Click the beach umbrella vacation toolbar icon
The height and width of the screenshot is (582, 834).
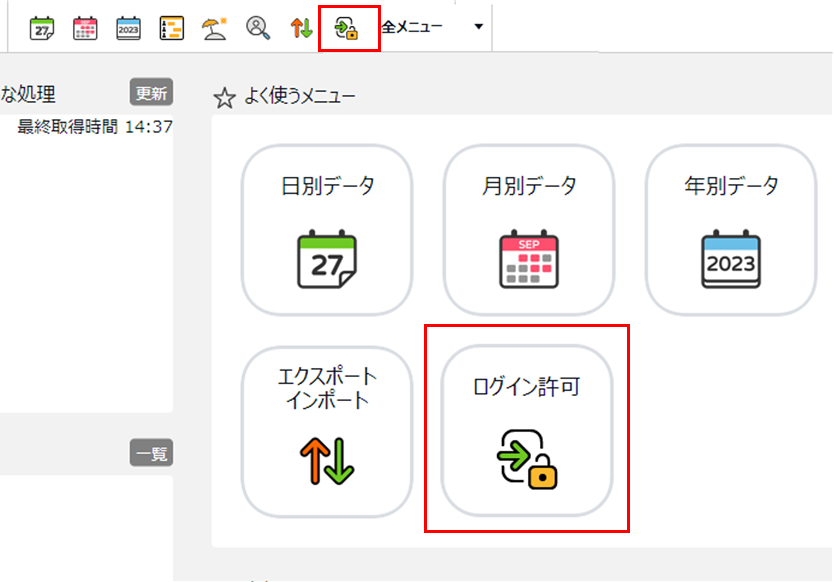(214, 28)
